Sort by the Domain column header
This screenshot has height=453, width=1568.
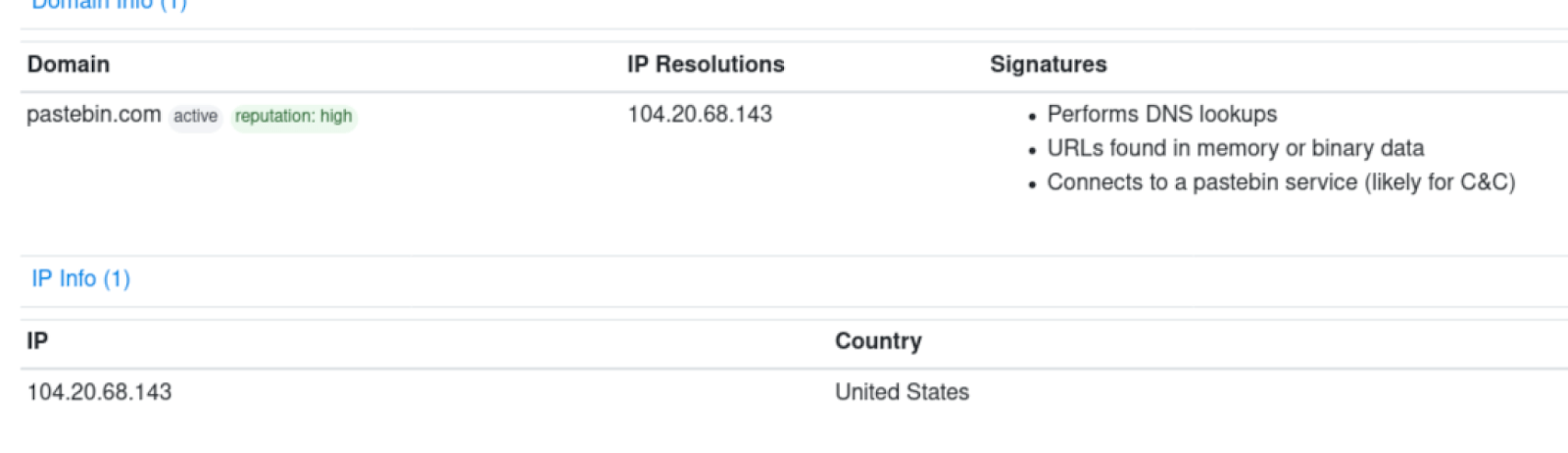click(x=69, y=65)
